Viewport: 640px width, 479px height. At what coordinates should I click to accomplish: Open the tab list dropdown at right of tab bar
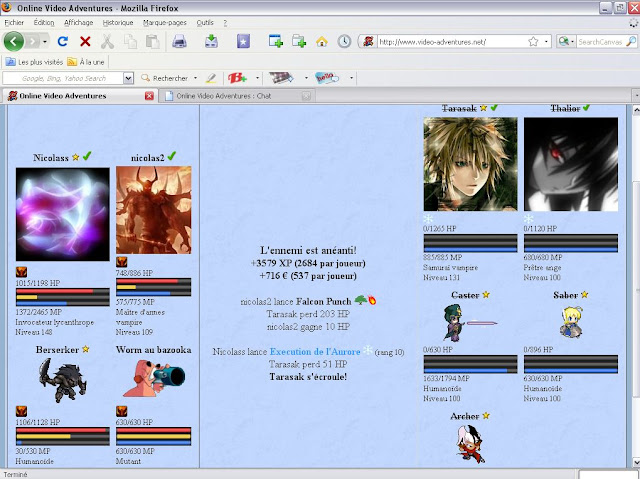(636, 96)
